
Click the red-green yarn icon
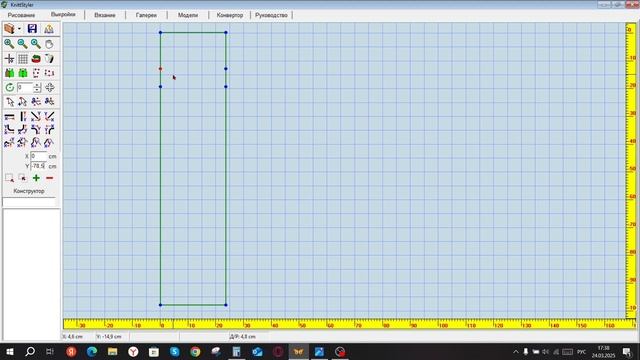[36, 59]
